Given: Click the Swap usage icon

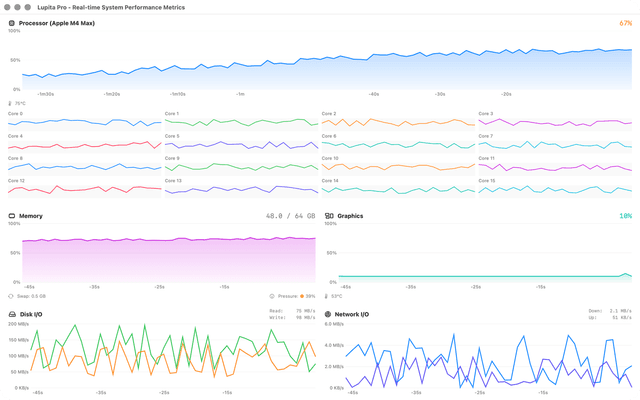Looking at the screenshot, I should pyautogui.click(x=11, y=296).
